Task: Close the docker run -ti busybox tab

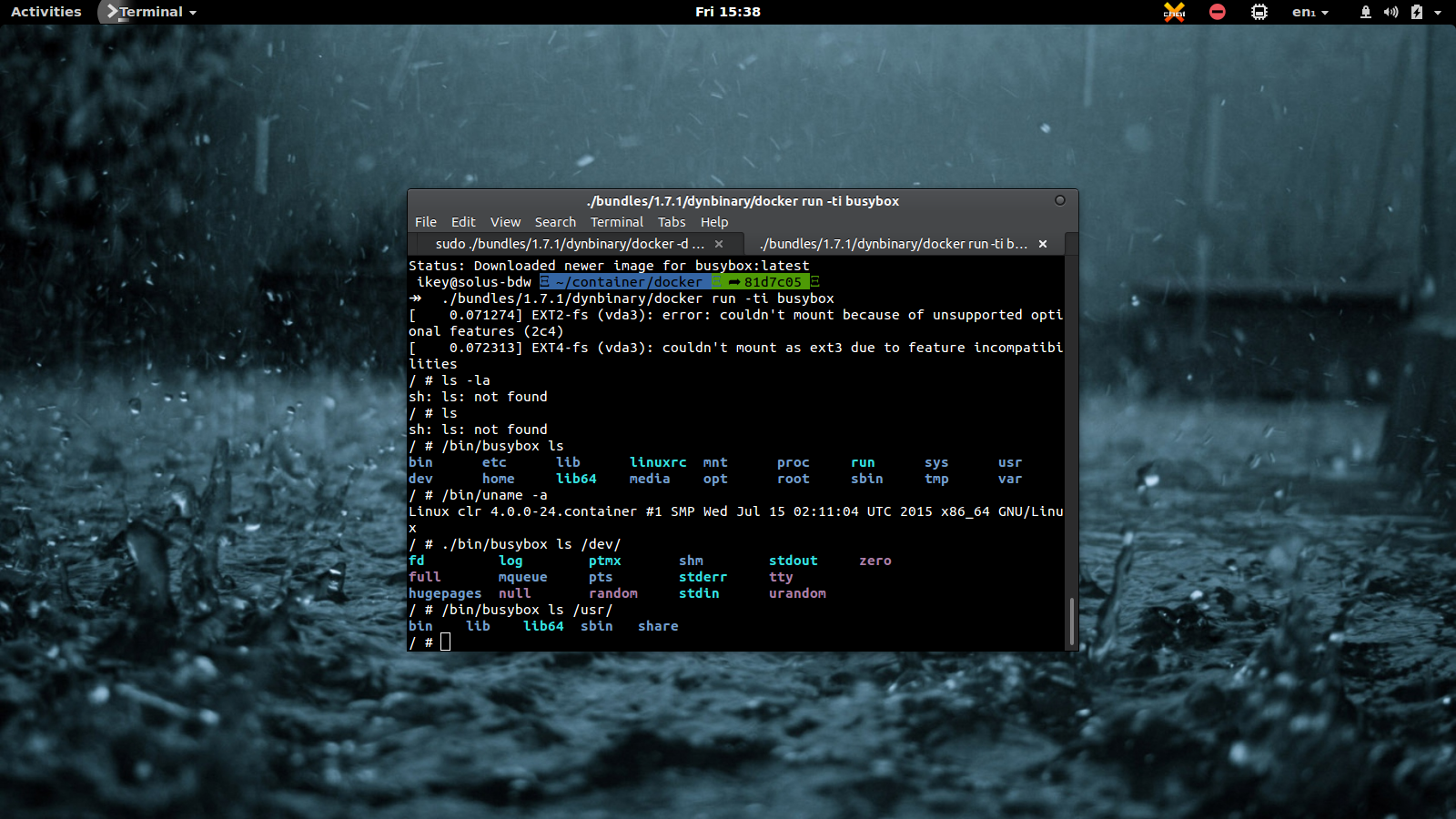Action: [x=1043, y=244]
